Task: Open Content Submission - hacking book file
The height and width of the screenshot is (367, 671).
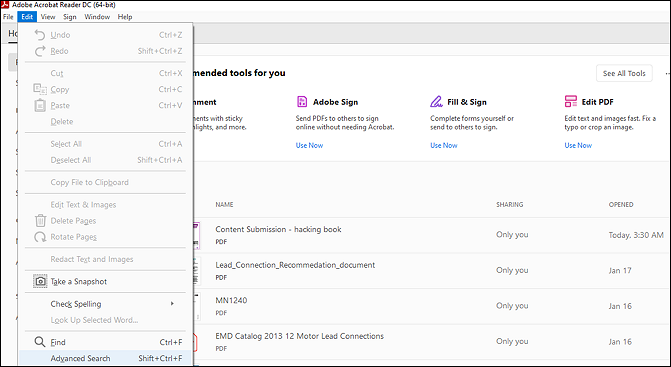Action: click(278, 229)
